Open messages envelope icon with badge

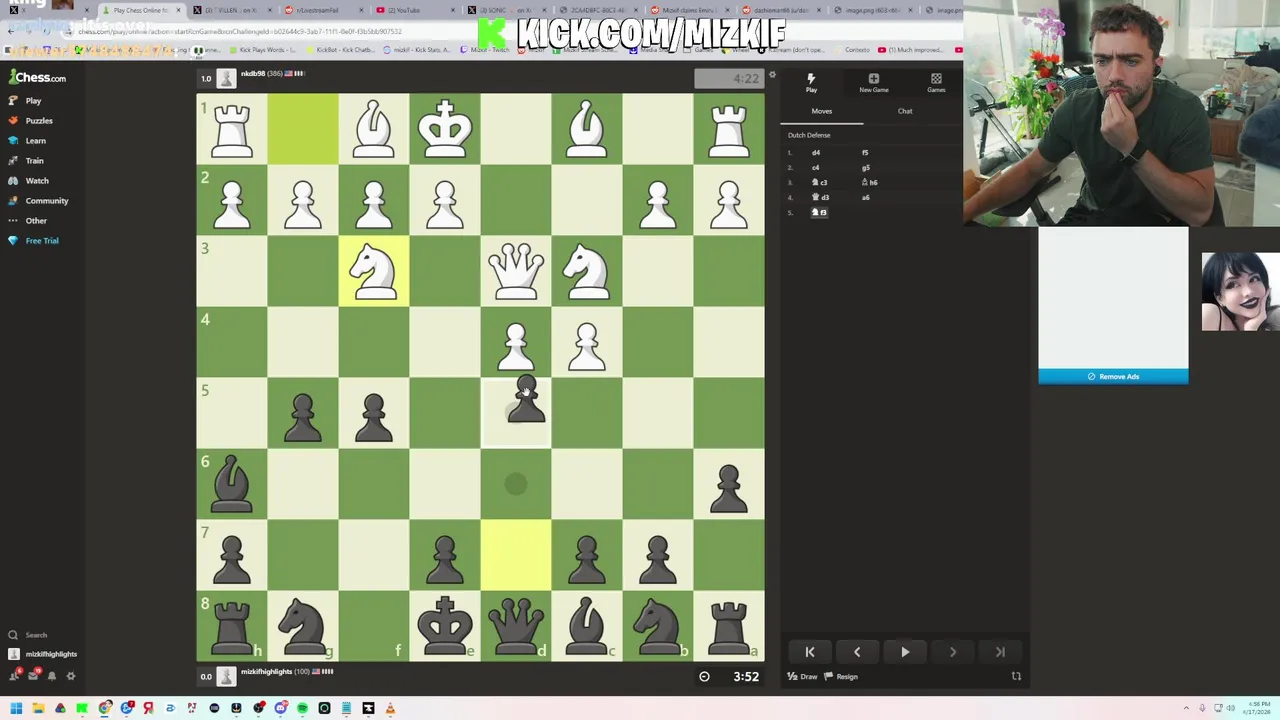(33, 676)
